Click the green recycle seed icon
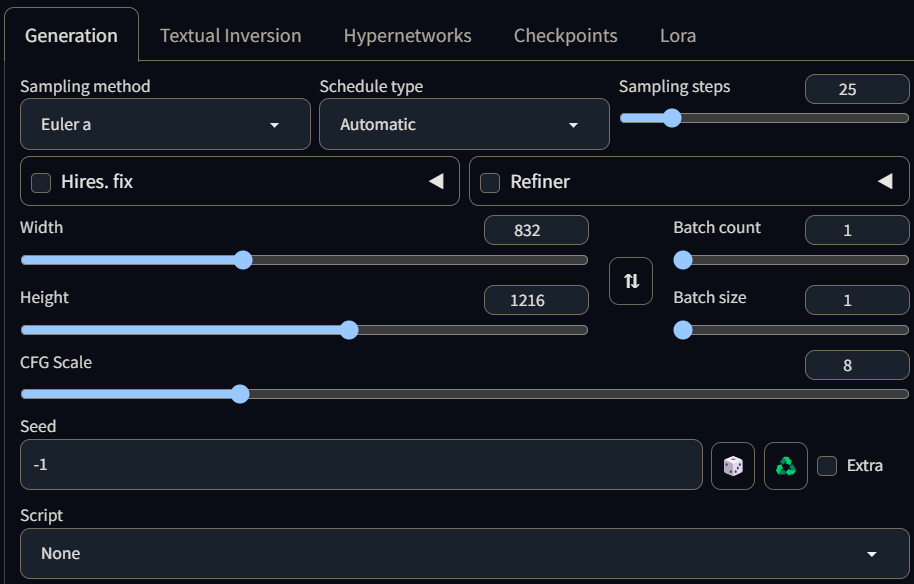Image resolution: width=914 pixels, height=584 pixels. click(786, 466)
